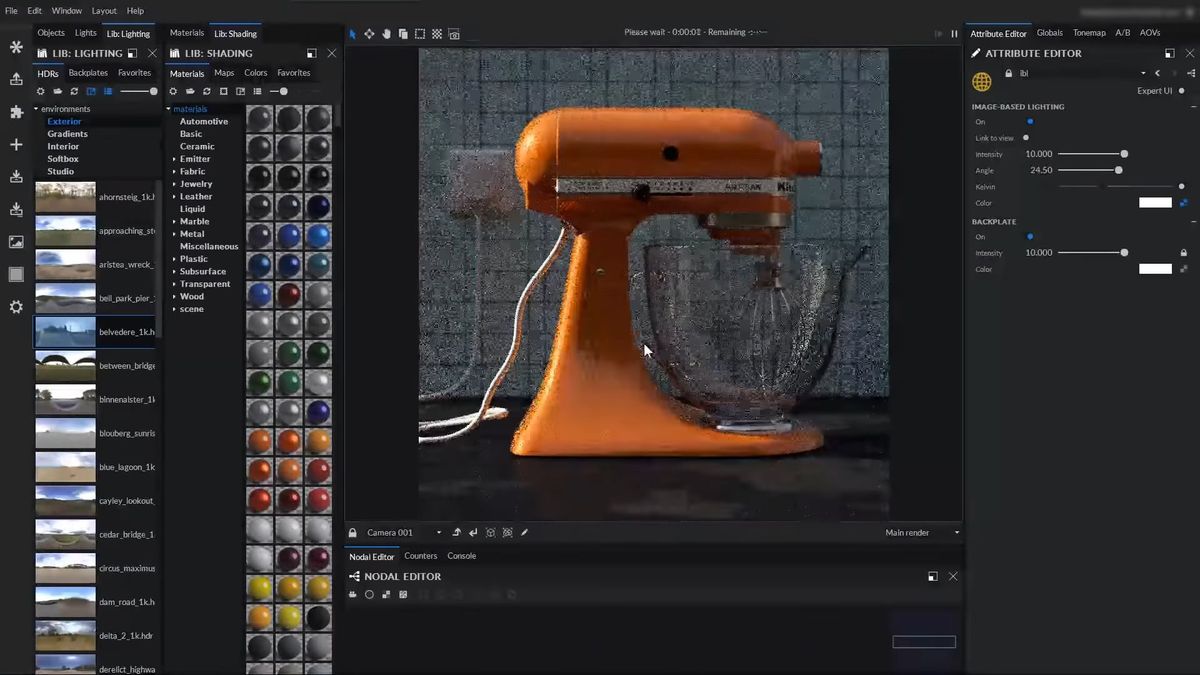Pause the render with the pause icon
Screen dimensions: 1200x675
point(954,34)
